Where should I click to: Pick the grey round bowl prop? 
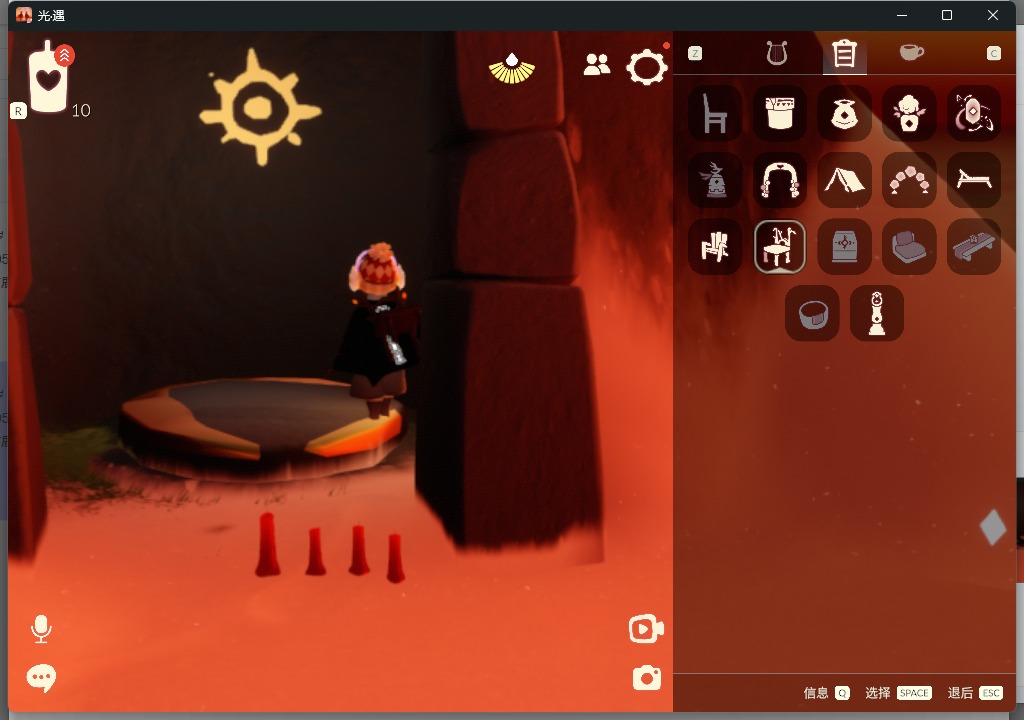point(812,313)
